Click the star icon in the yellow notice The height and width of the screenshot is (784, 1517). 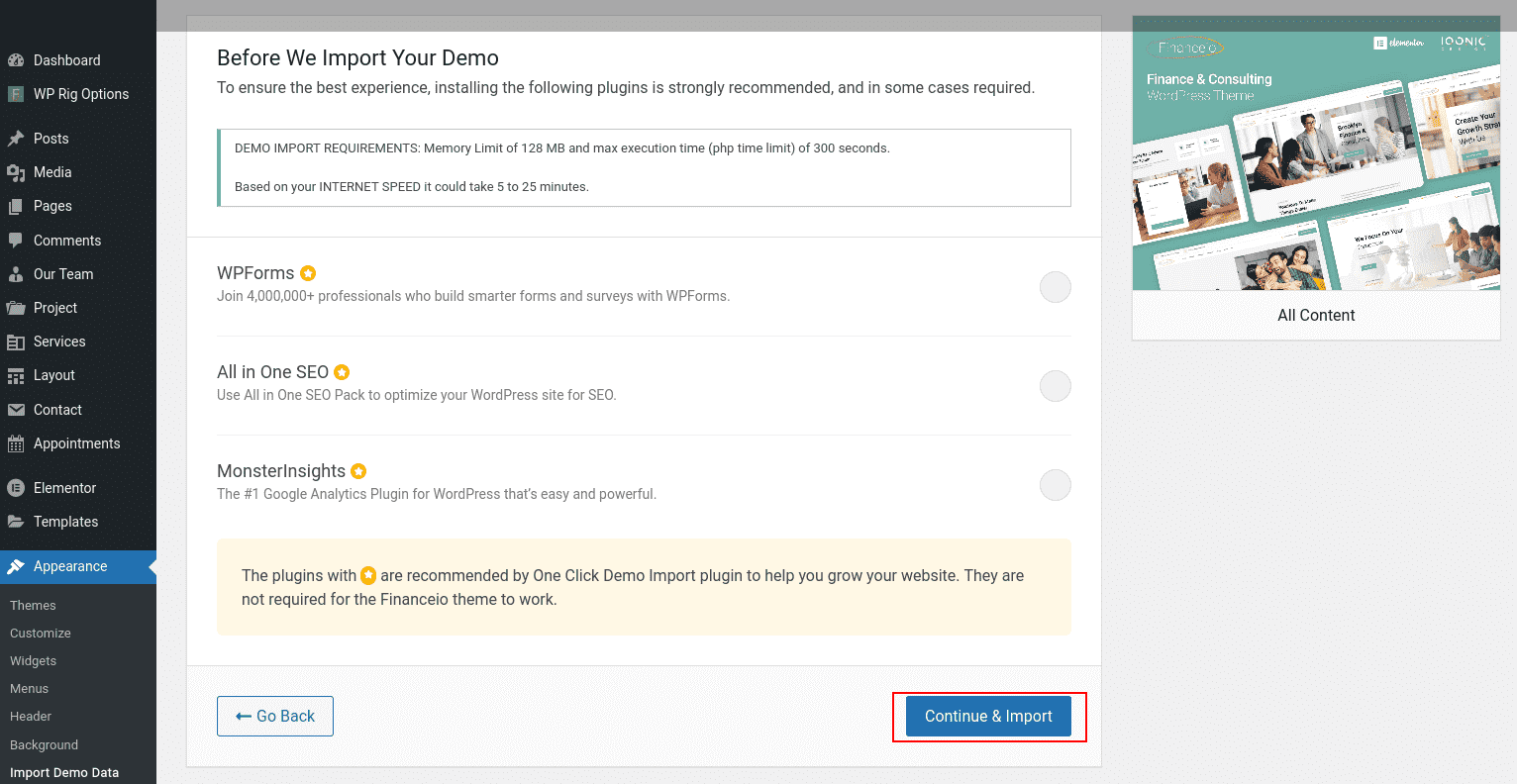click(x=368, y=575)
